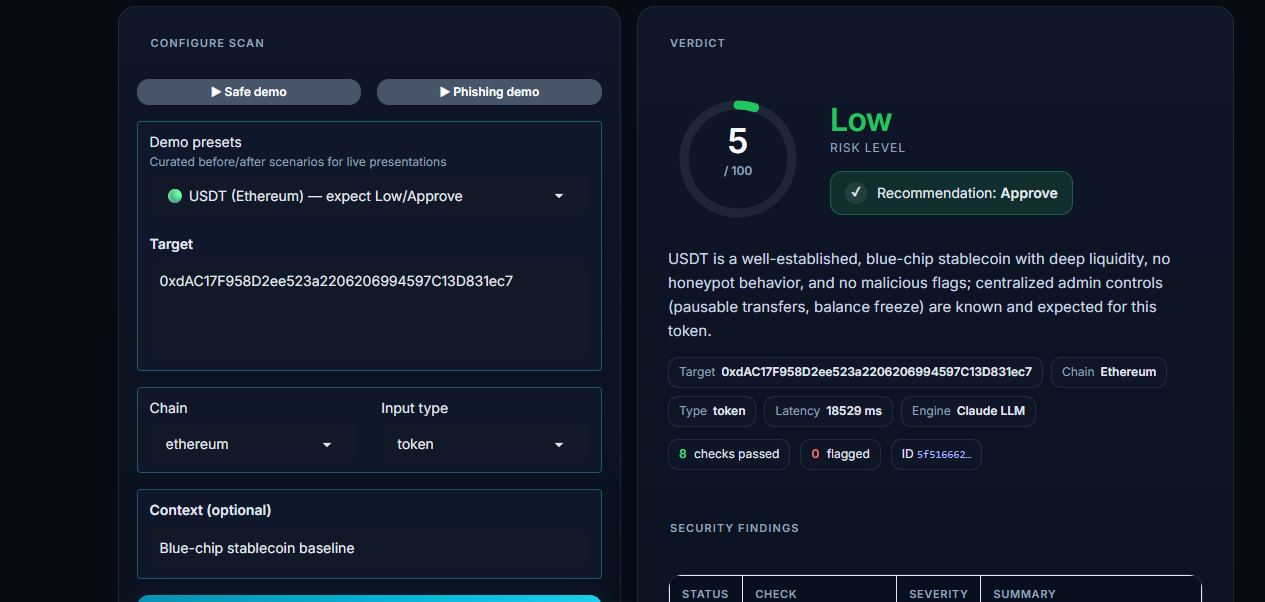Click the Context optional input field
1265x602 pixels.
point(369,548)
